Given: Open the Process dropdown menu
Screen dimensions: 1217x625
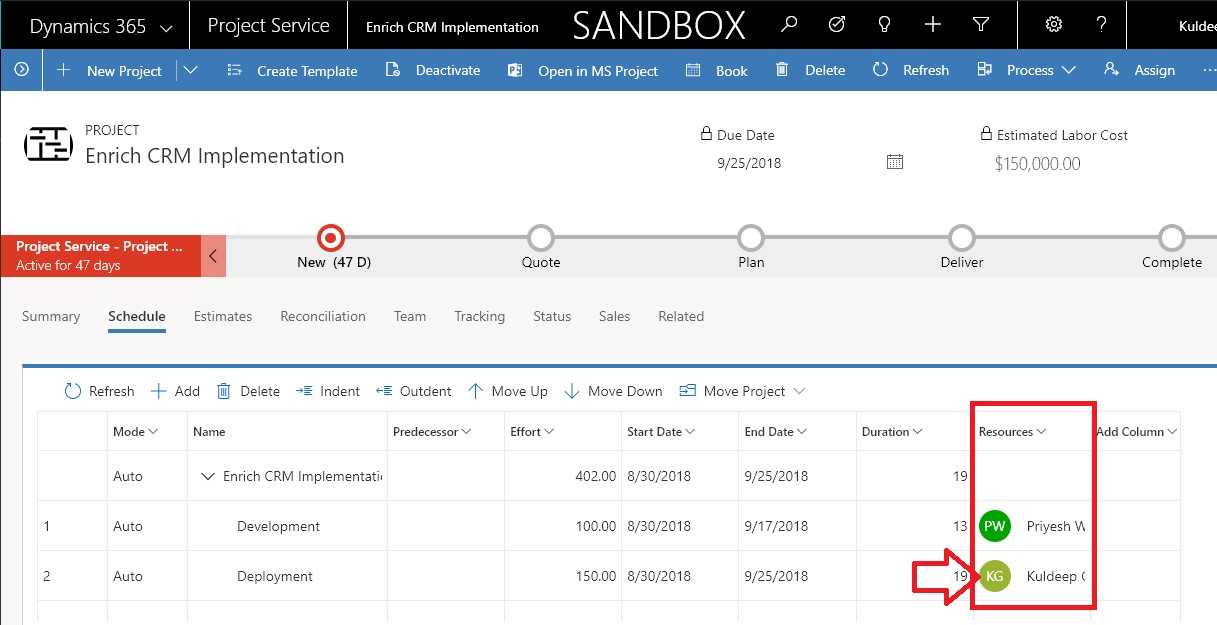Looking at the screenshot, I should (1026, 70).
